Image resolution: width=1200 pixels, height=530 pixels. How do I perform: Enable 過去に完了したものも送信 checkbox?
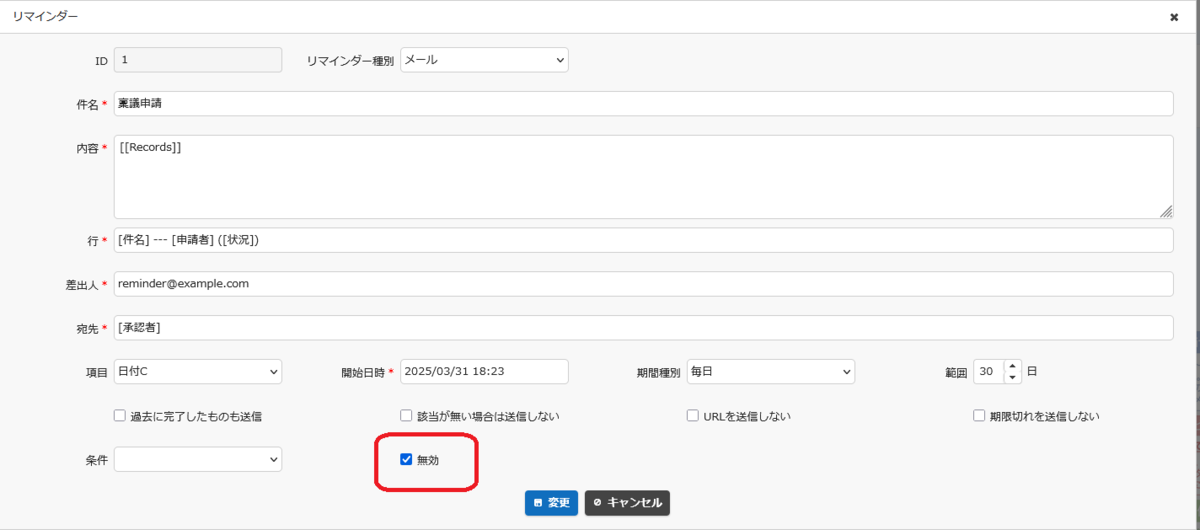(120, 415)
